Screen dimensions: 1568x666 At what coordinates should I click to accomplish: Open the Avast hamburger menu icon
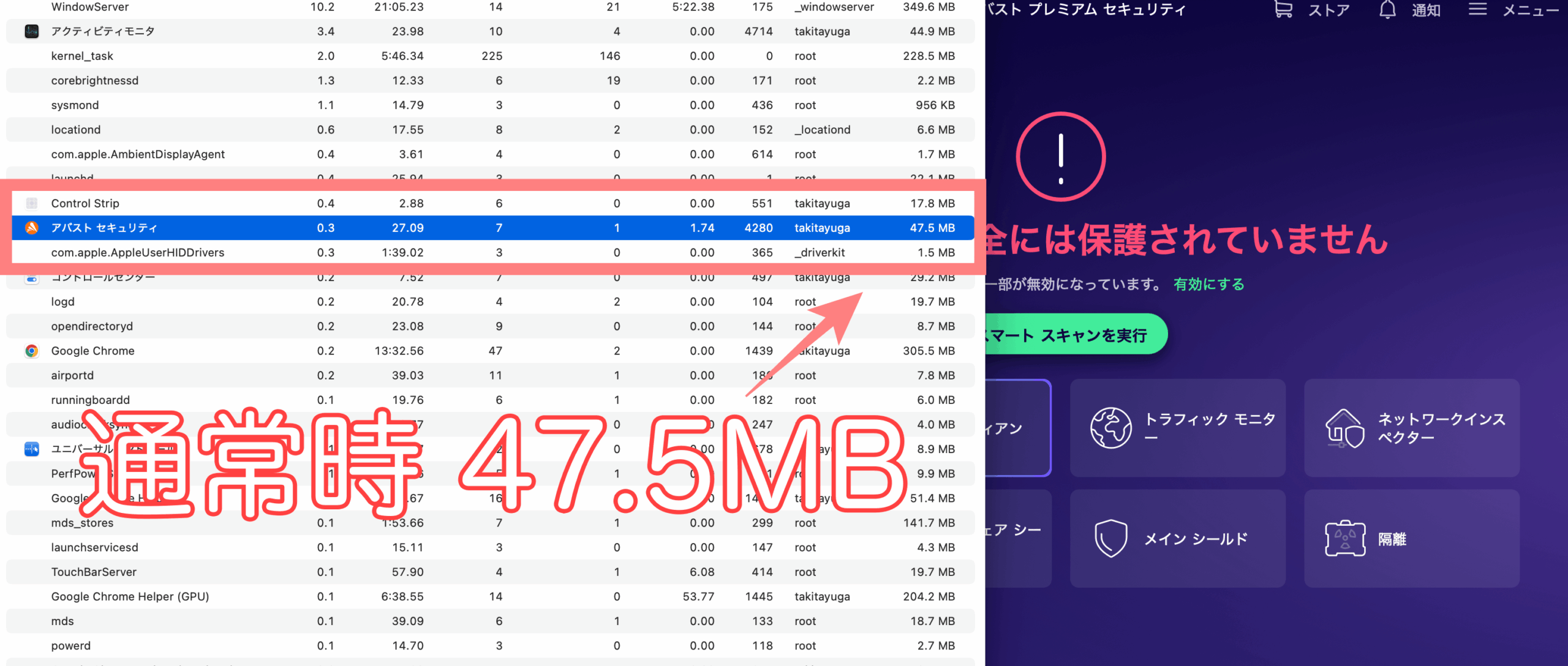[1477, 9]
